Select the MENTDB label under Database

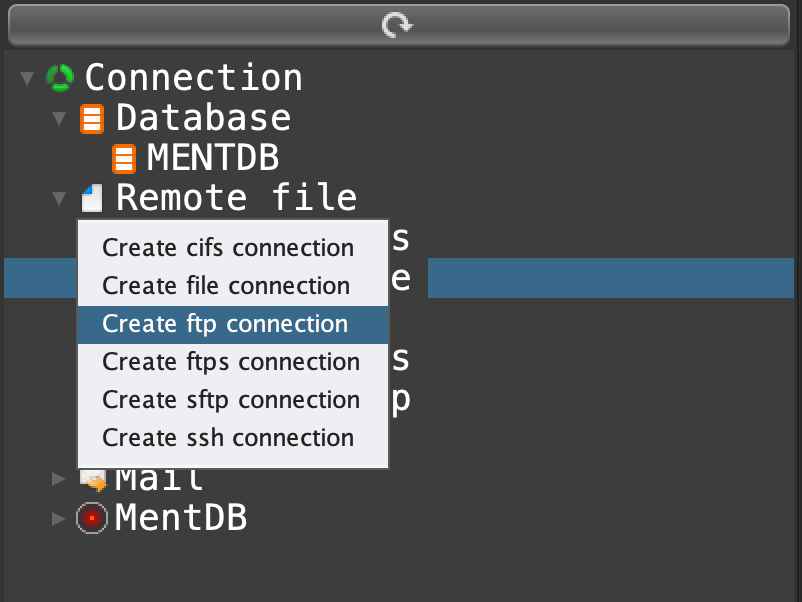click(213, 158)
